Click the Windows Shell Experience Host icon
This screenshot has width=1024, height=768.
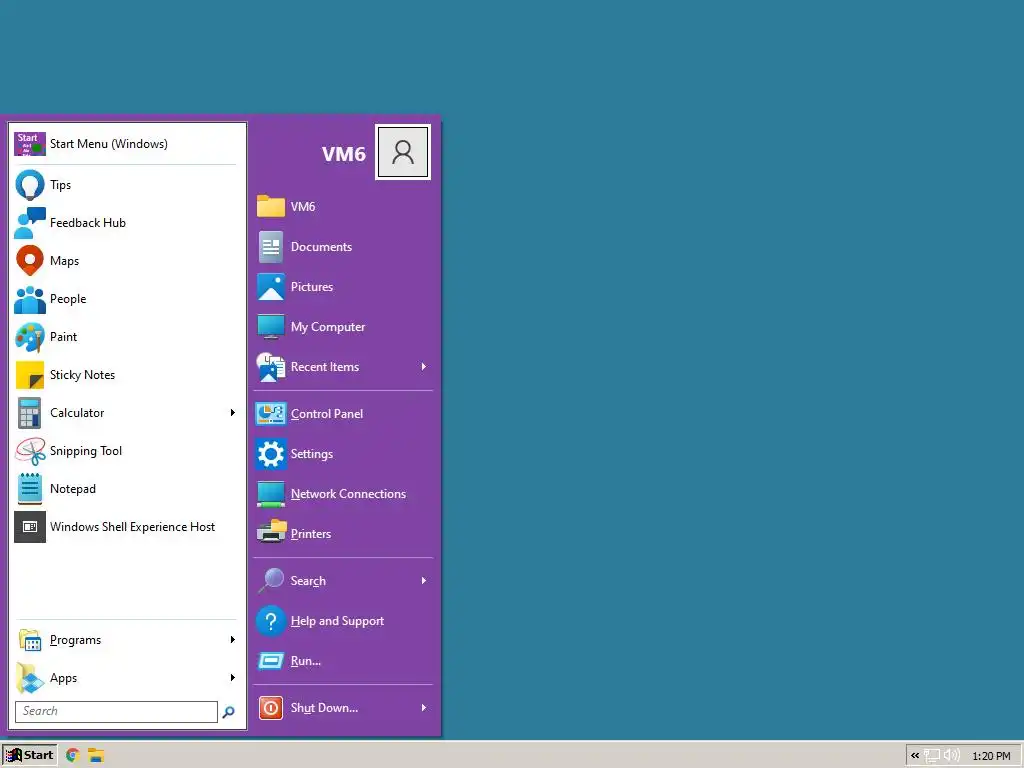pyautogui.click(x=30, y=527)
